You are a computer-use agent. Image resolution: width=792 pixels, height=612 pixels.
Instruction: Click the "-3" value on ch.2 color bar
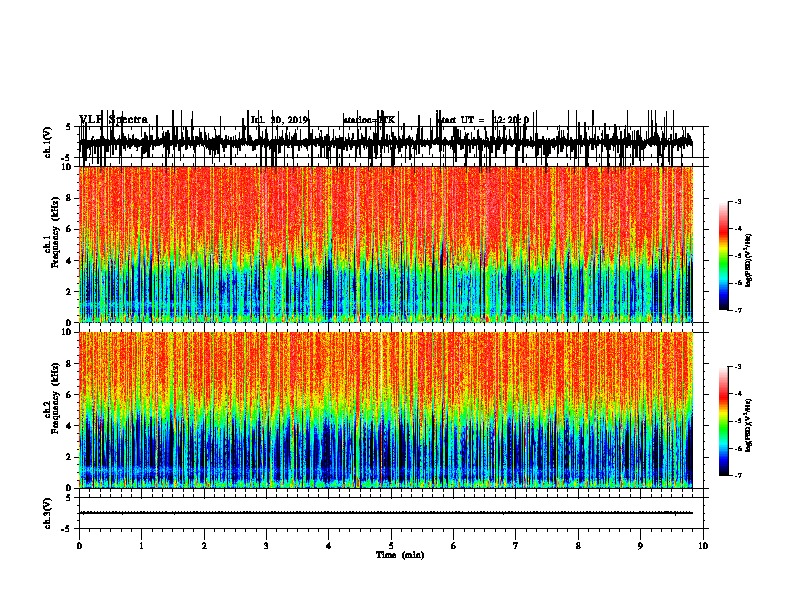click(x=738, y=367)
